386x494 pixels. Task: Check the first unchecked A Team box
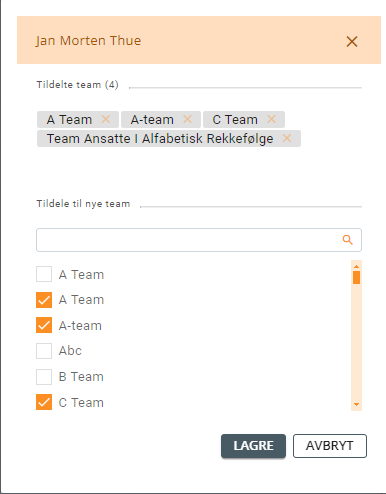(44, 274)
